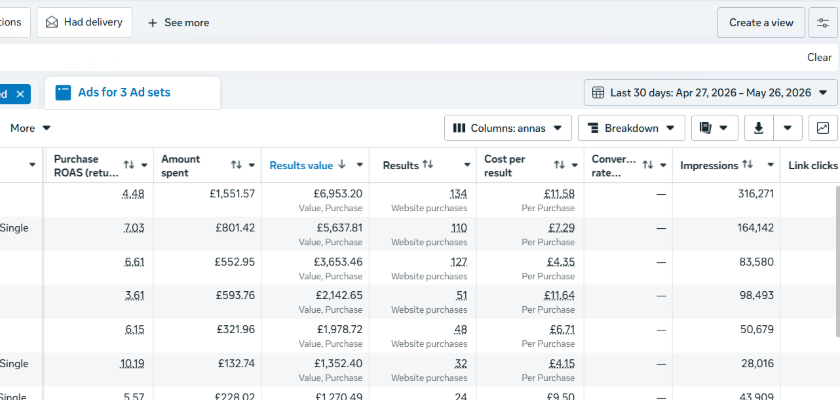Click results value £1,352.40

click(338, 364)
